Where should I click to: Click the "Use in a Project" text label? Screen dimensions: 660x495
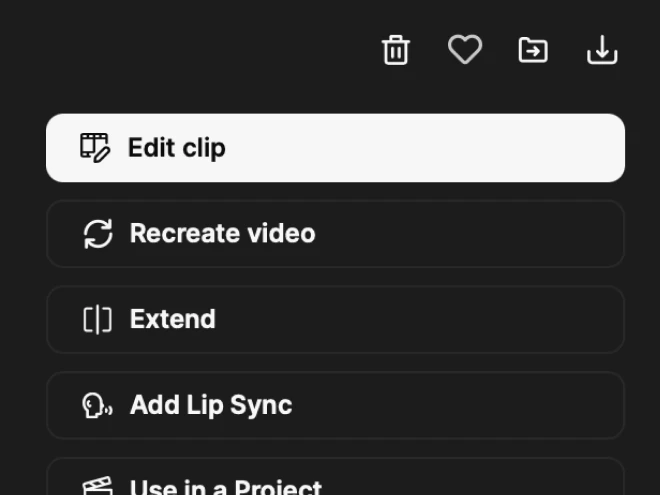tap(226, 487)
